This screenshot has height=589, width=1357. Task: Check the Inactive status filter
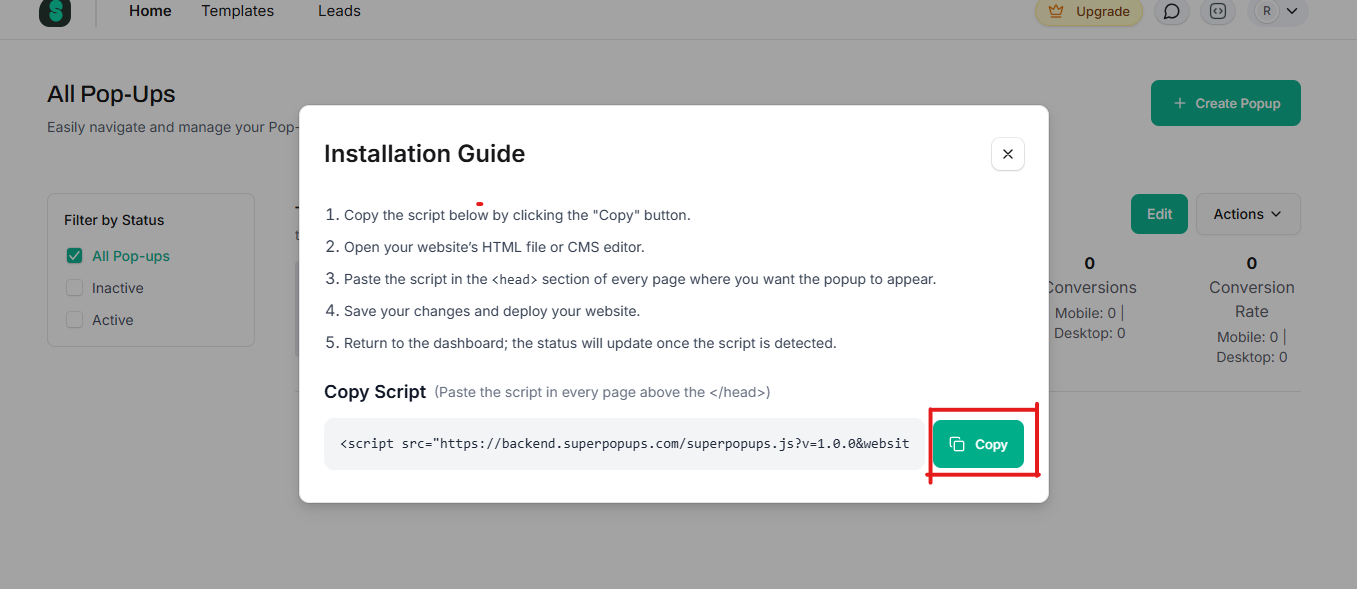coord(73,287)
